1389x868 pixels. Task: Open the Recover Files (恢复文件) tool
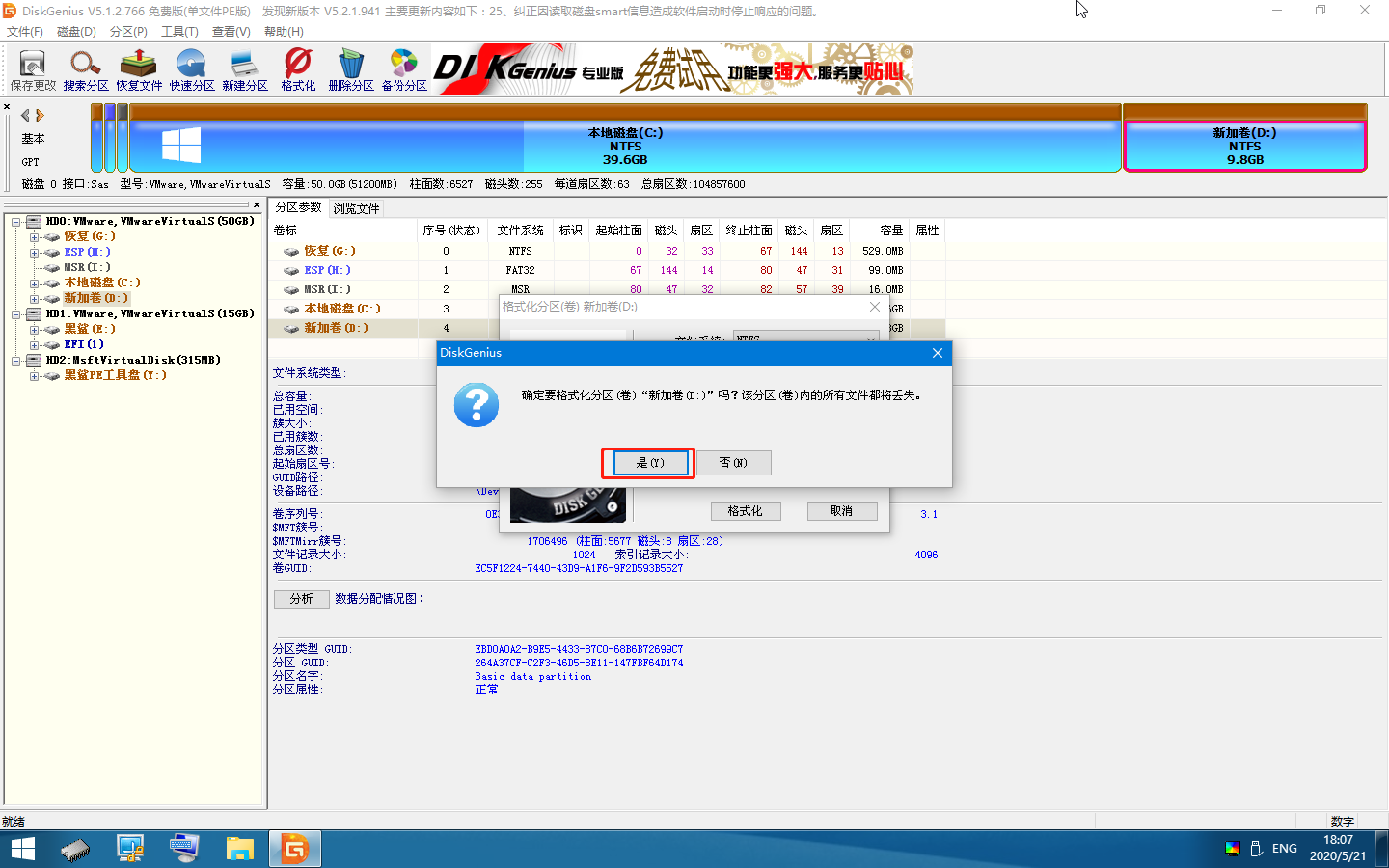click(x=139, y=69)
